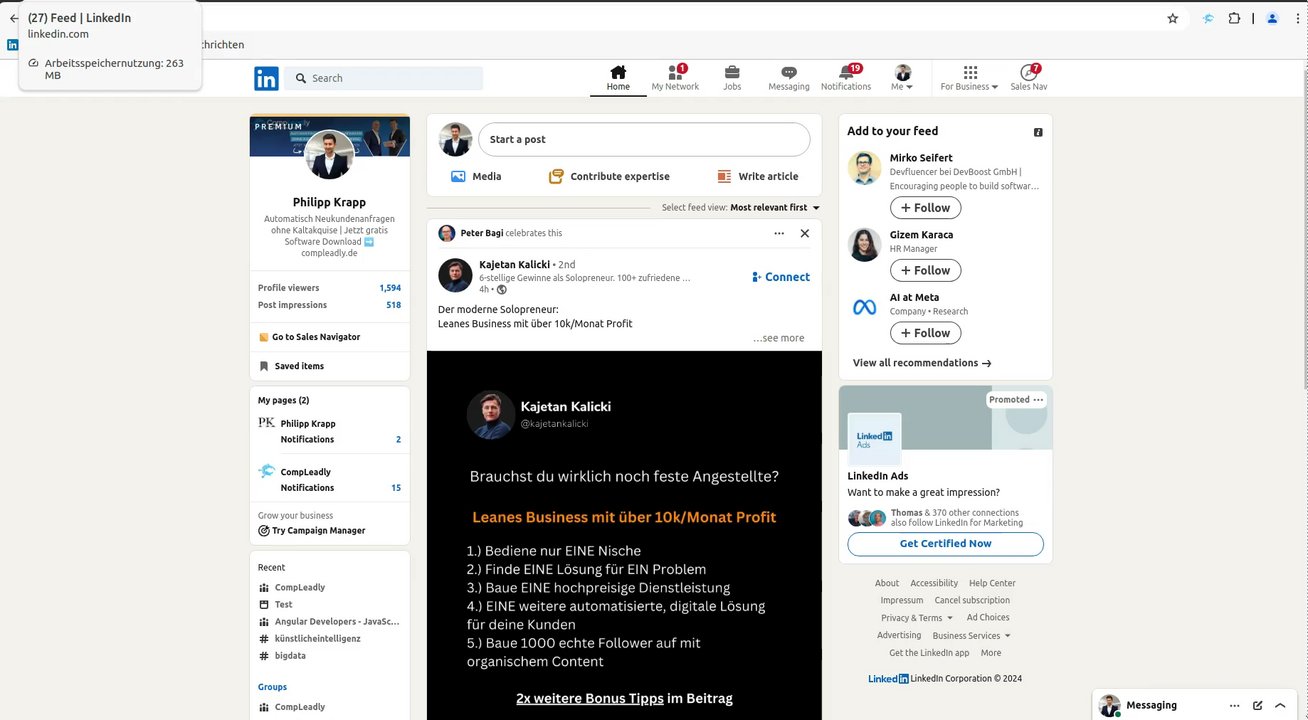View all recommendations link
Screen dimensions: 1308x720
coord(922,363)
